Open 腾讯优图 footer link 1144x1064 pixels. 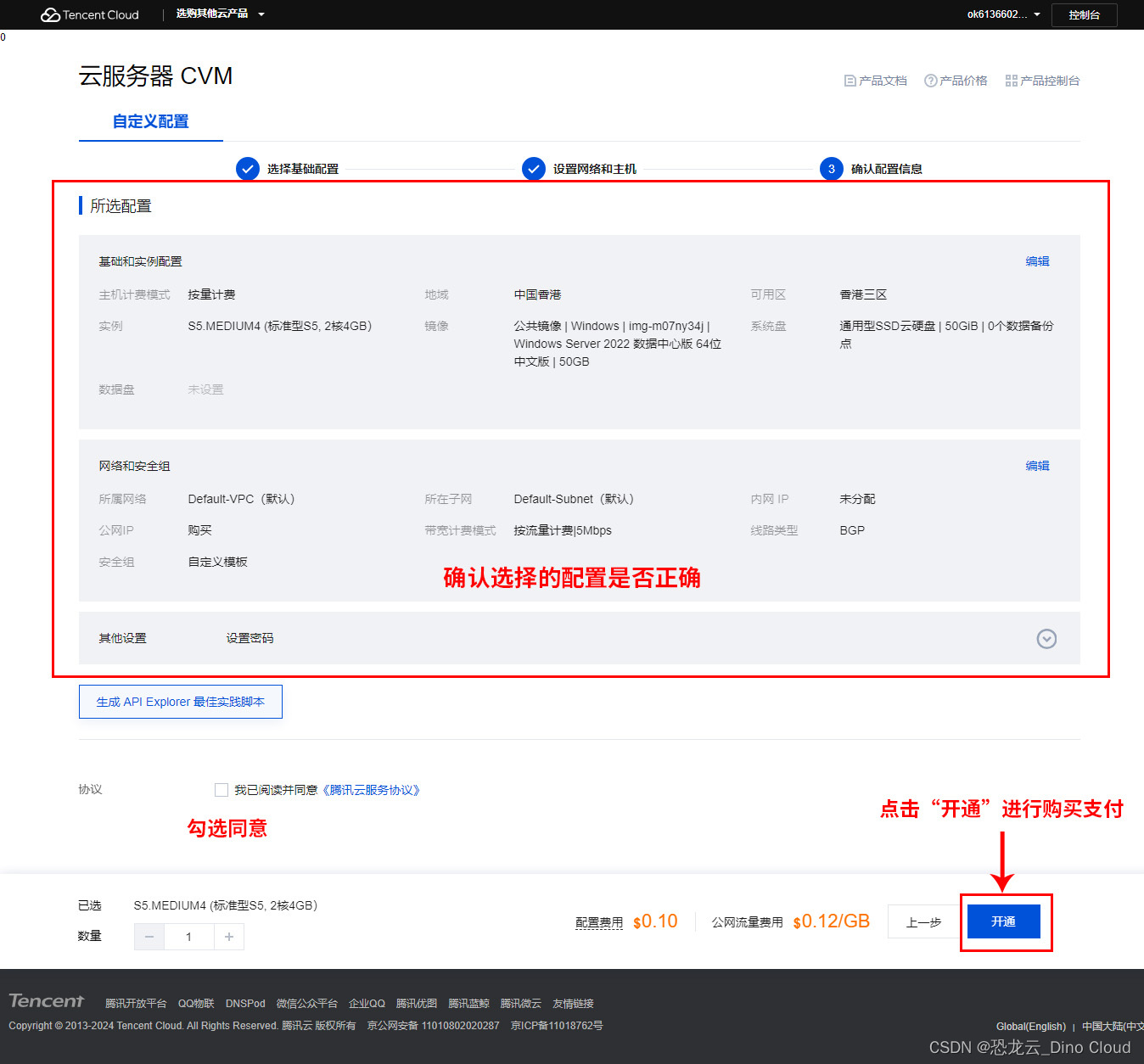(417, 1004)
